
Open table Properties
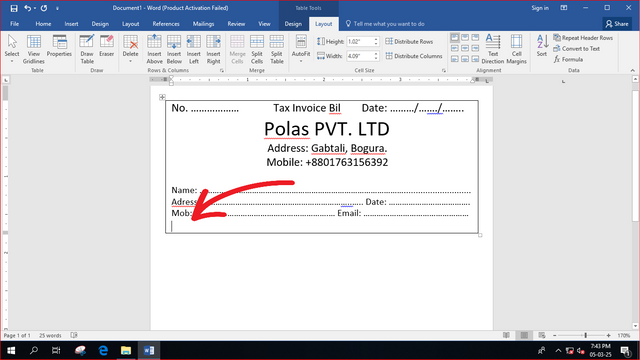pyautogui.click(x=59, y=46)
